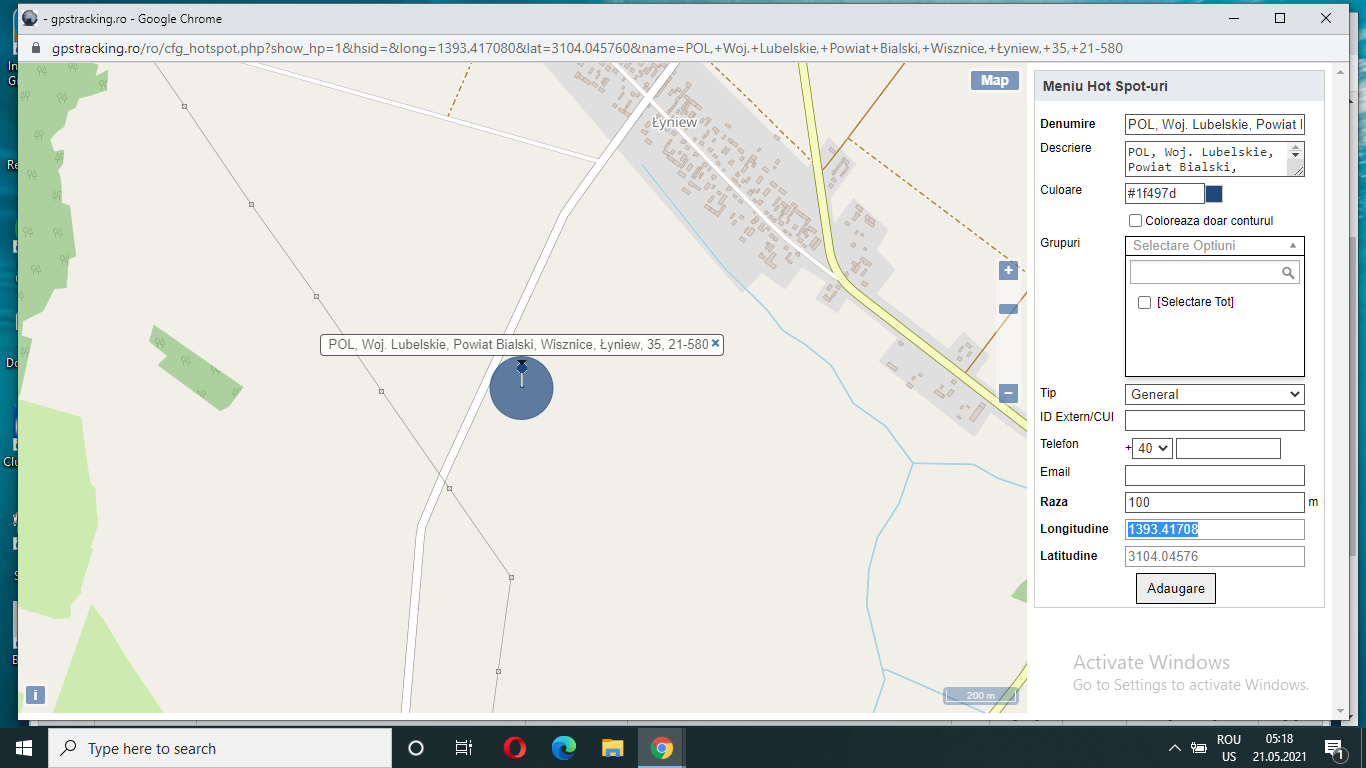
Task: Close the address popup label on map
Action: 715,344
